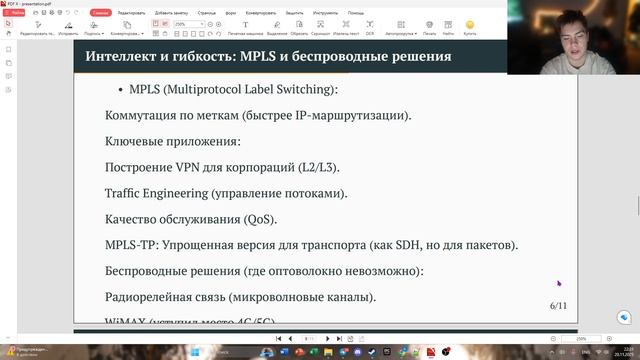Click the Найти search icon
The height and width of the screenshot is (360, 640).
click(448, 25)
